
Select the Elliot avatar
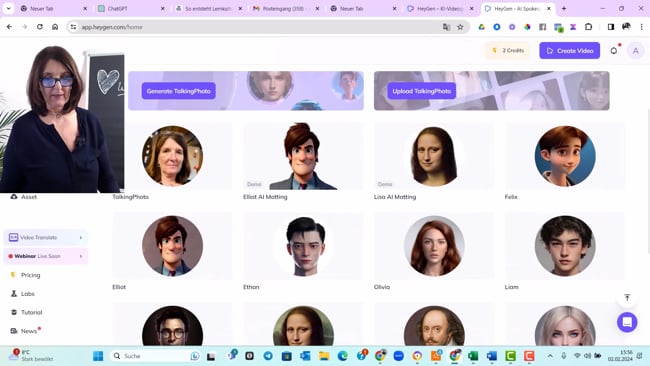[172, 246]
